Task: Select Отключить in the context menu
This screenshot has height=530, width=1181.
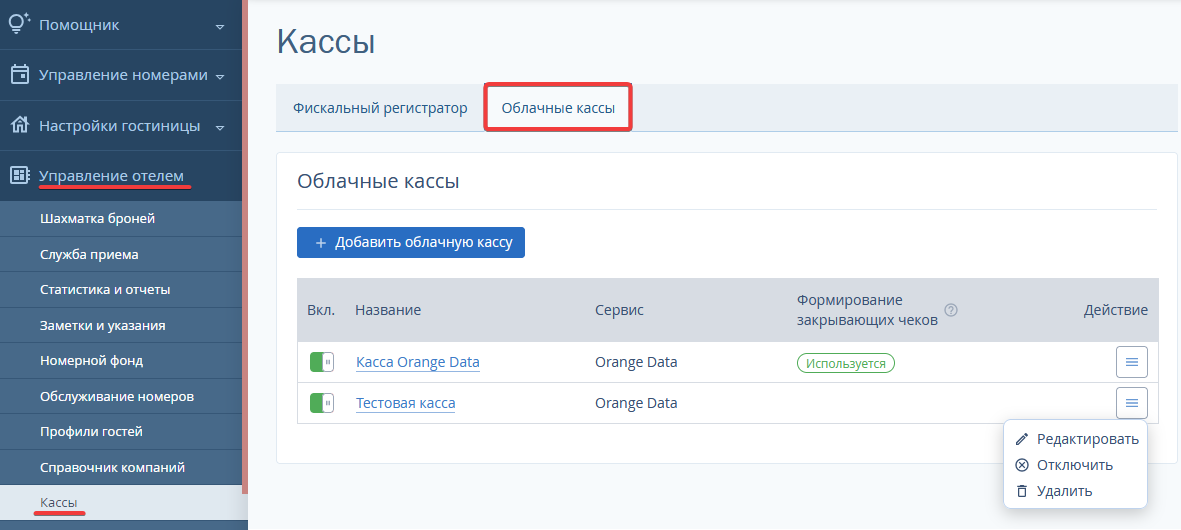Action: pyautogui.click(x=1075, y=465)
